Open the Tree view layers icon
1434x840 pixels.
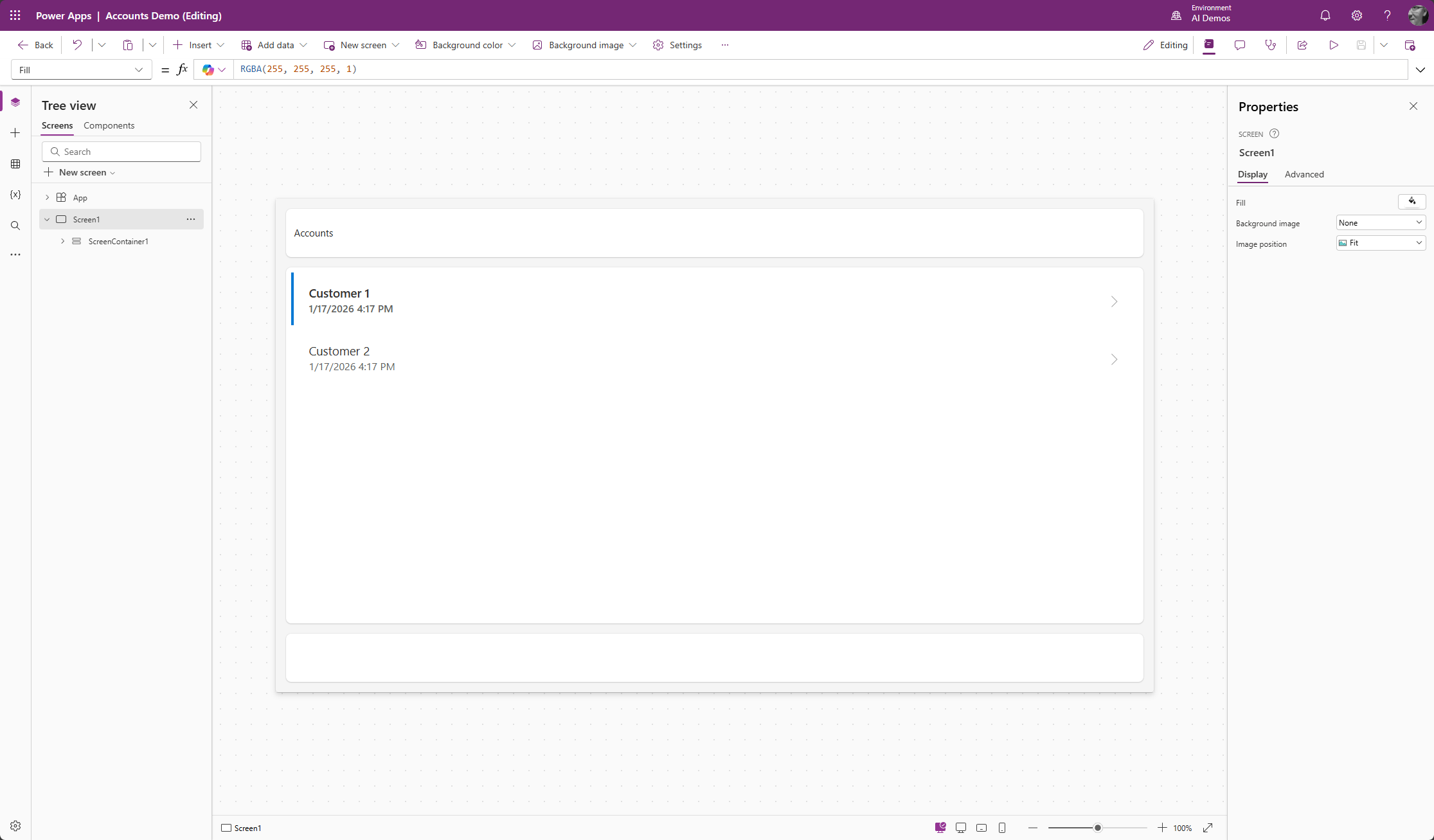tap(15, 102)
